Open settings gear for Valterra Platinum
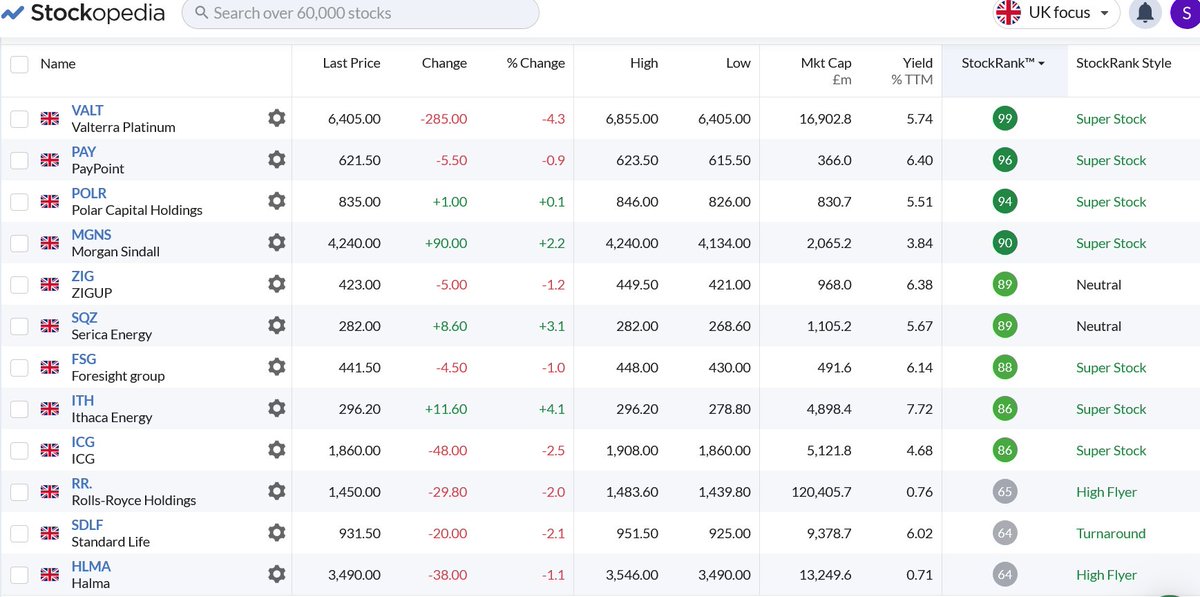 (277, 118)
